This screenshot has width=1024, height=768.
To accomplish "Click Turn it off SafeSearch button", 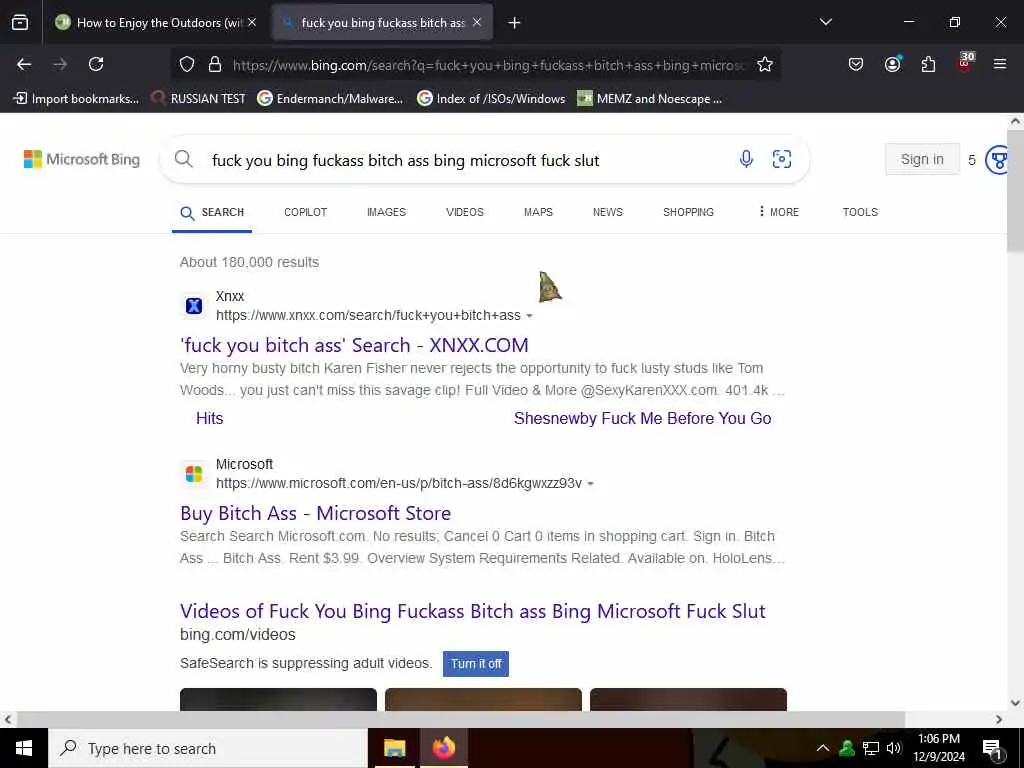I will point(475,664).
